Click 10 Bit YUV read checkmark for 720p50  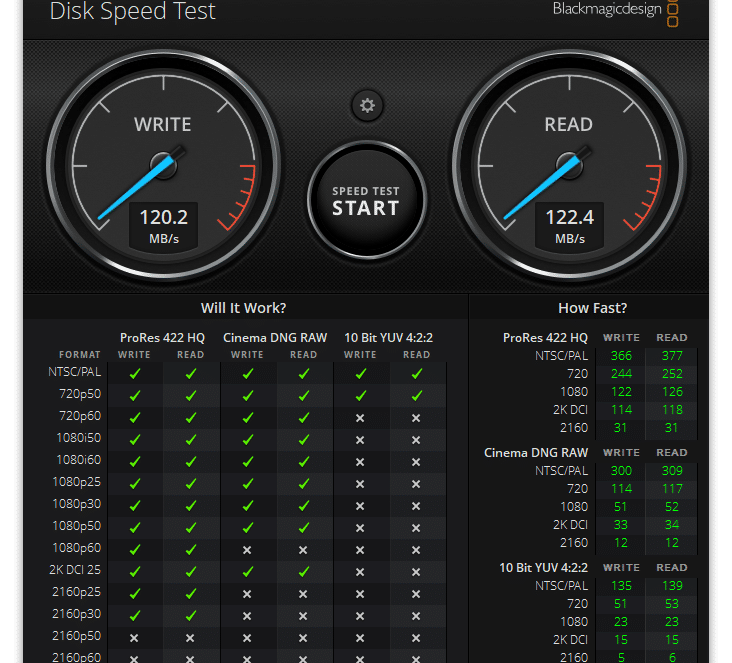tap(417, 395)
